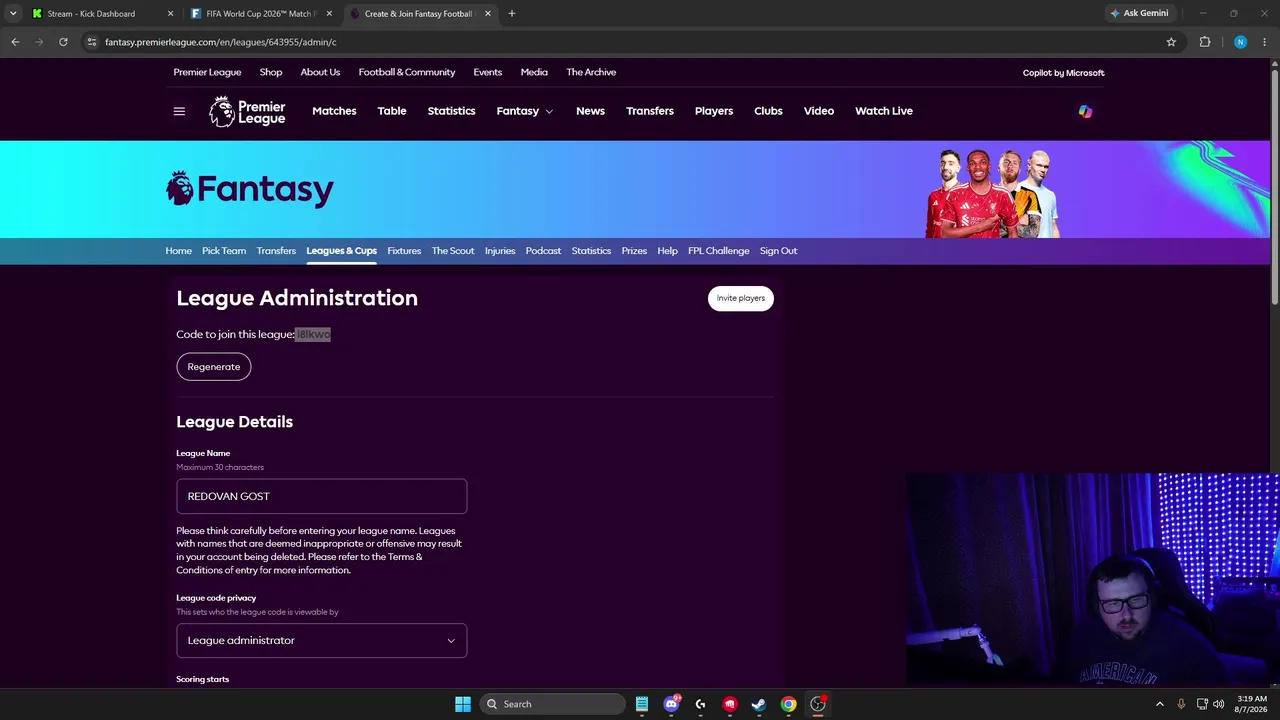Screen dimensions: 1280x720
Task: Click Ask Gemini in the browser title bar
Action: [1139, 14]
